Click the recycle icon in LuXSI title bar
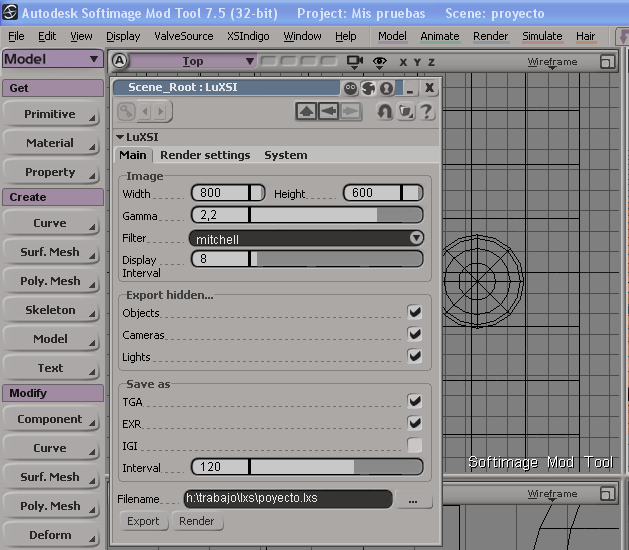 point(368,88)
